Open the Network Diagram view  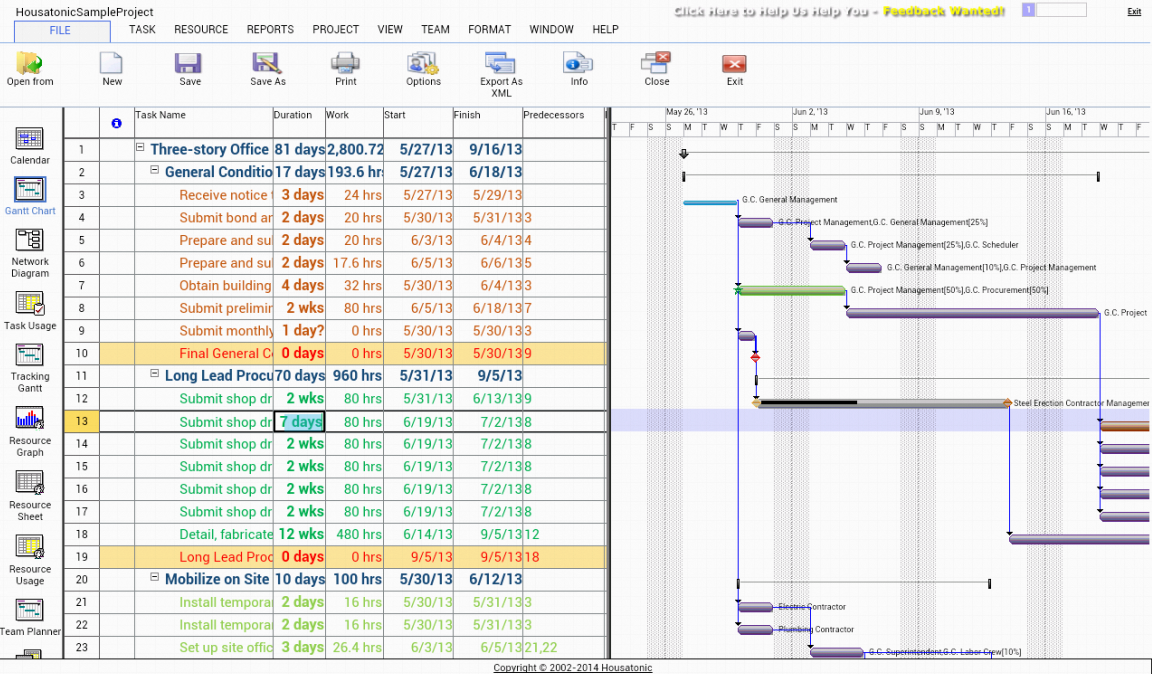point(30,240)
